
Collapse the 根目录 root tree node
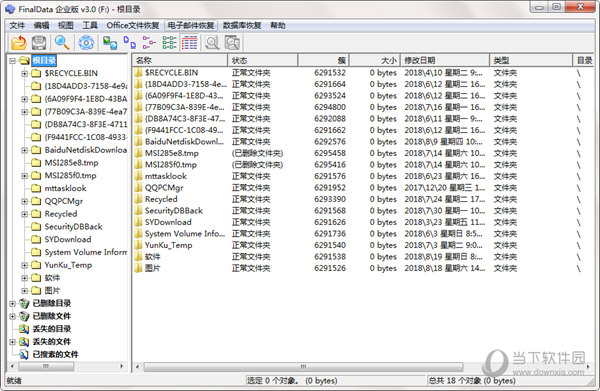coord(12,60)
